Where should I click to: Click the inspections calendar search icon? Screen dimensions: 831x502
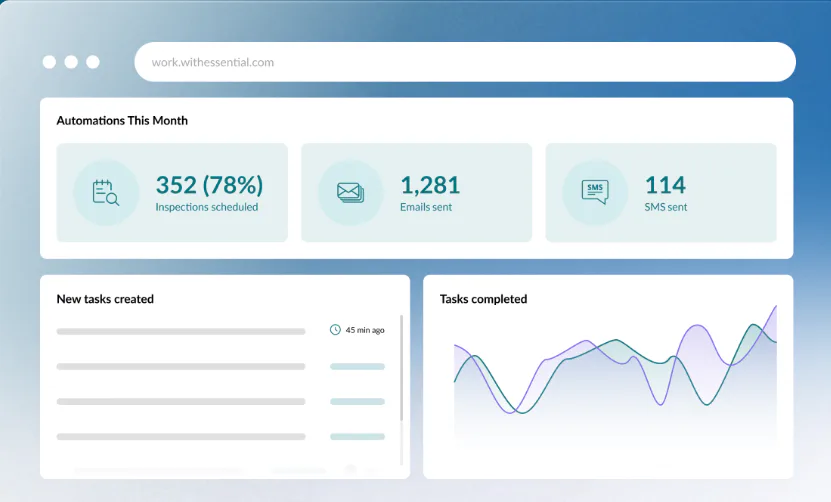click(x=105, y=192)
